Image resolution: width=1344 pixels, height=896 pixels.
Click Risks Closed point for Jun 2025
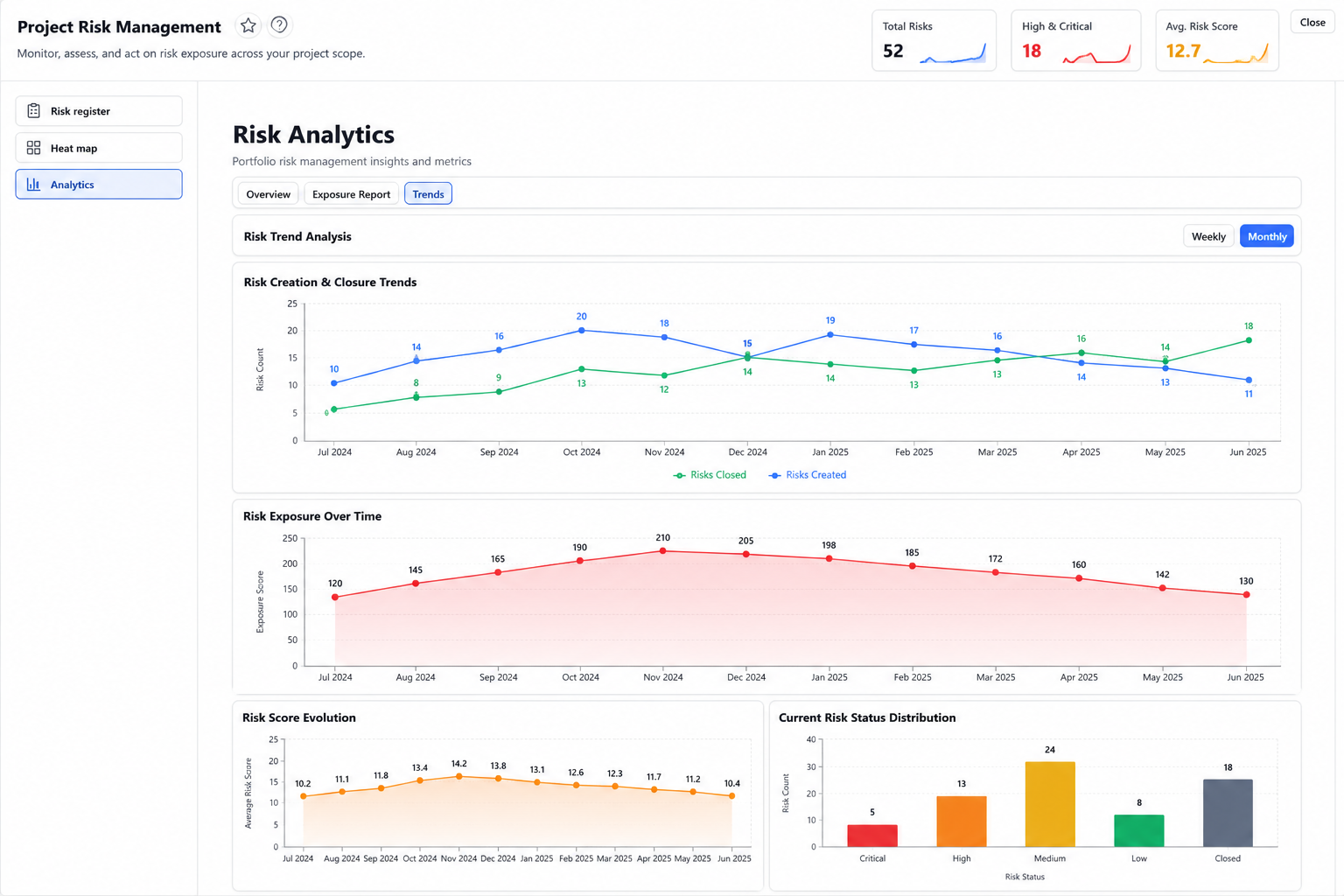(1249, 340)
